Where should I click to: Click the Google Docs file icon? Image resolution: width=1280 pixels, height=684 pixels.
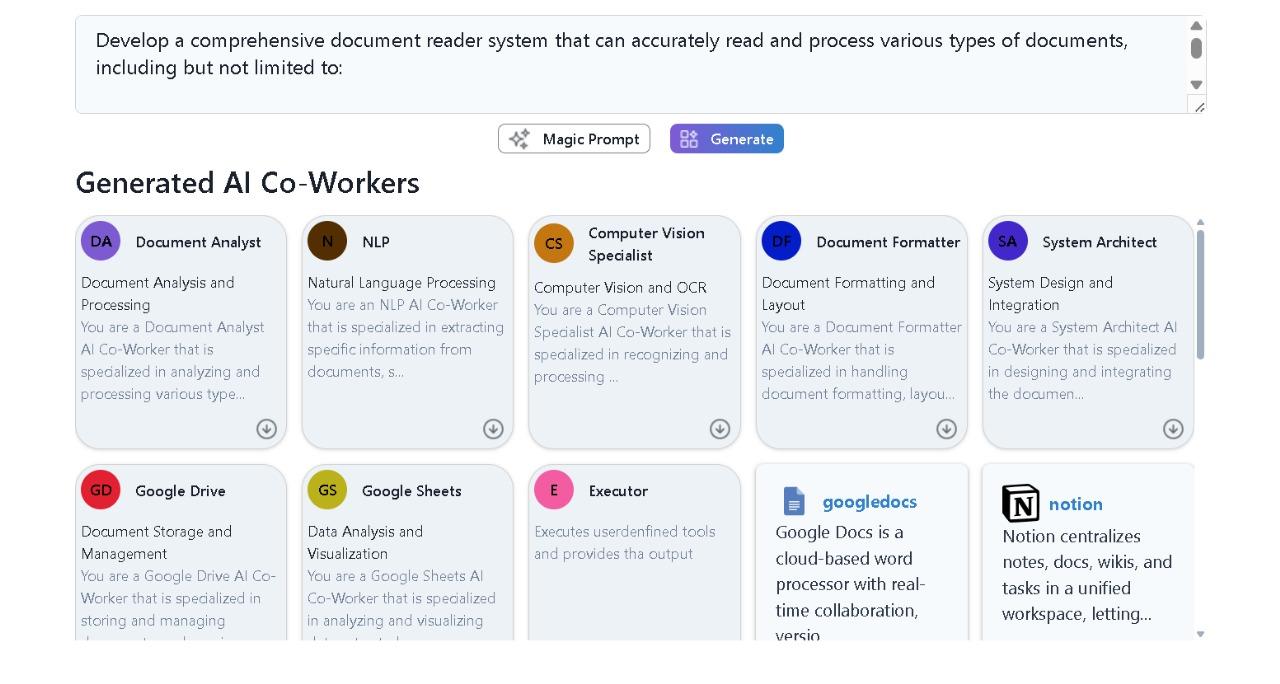794,501
